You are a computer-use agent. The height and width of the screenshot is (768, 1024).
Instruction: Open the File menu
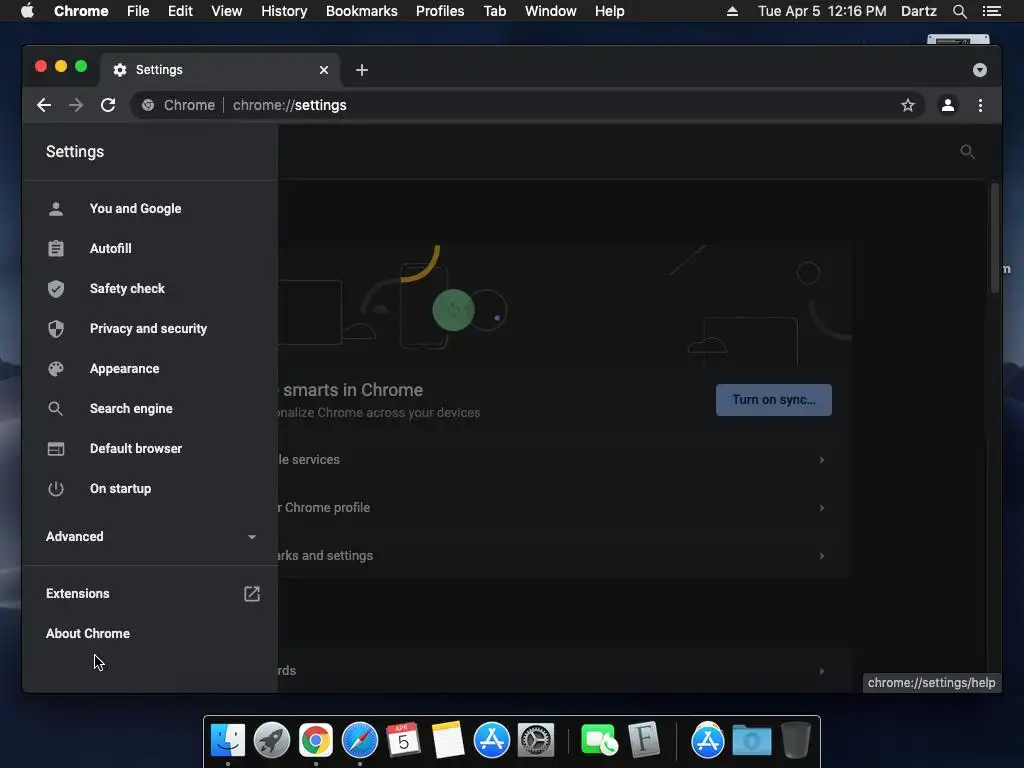pyautogui.click(x=138, y=11)
